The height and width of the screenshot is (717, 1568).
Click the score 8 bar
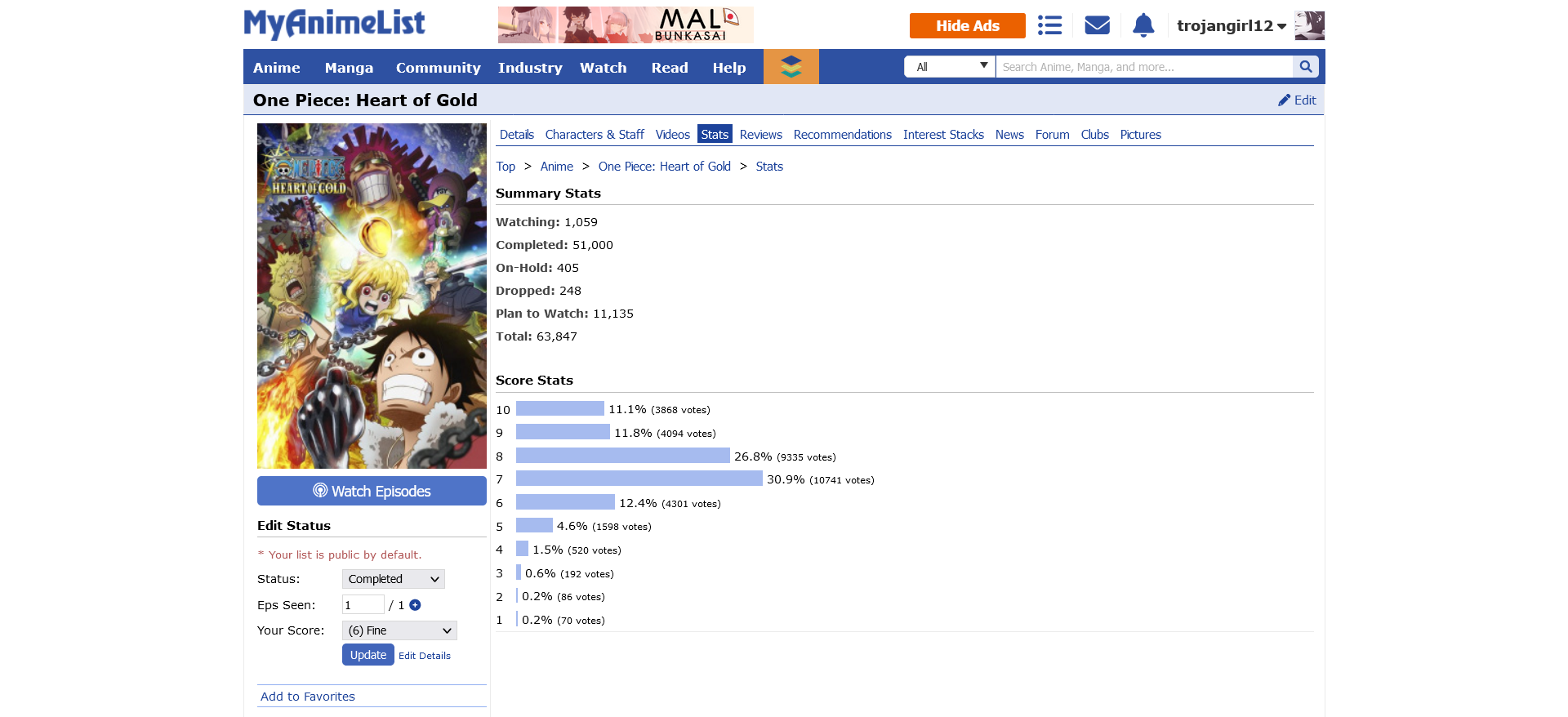click(623, 456)
